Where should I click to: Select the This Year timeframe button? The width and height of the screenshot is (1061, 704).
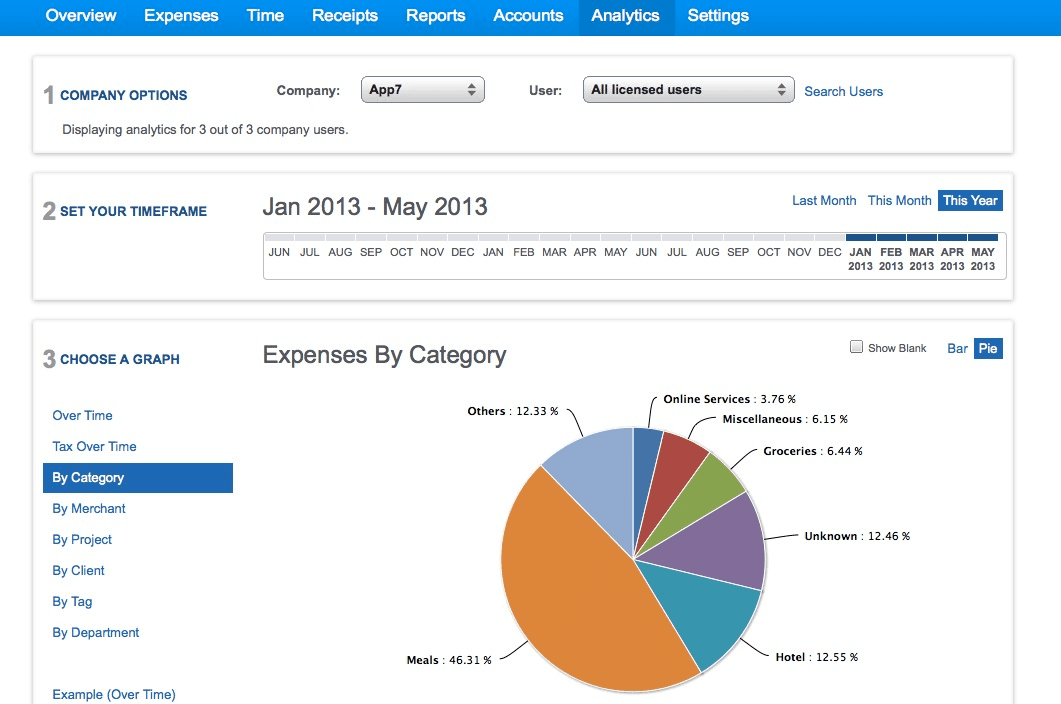pyautogui.click(x=970, y=200)
